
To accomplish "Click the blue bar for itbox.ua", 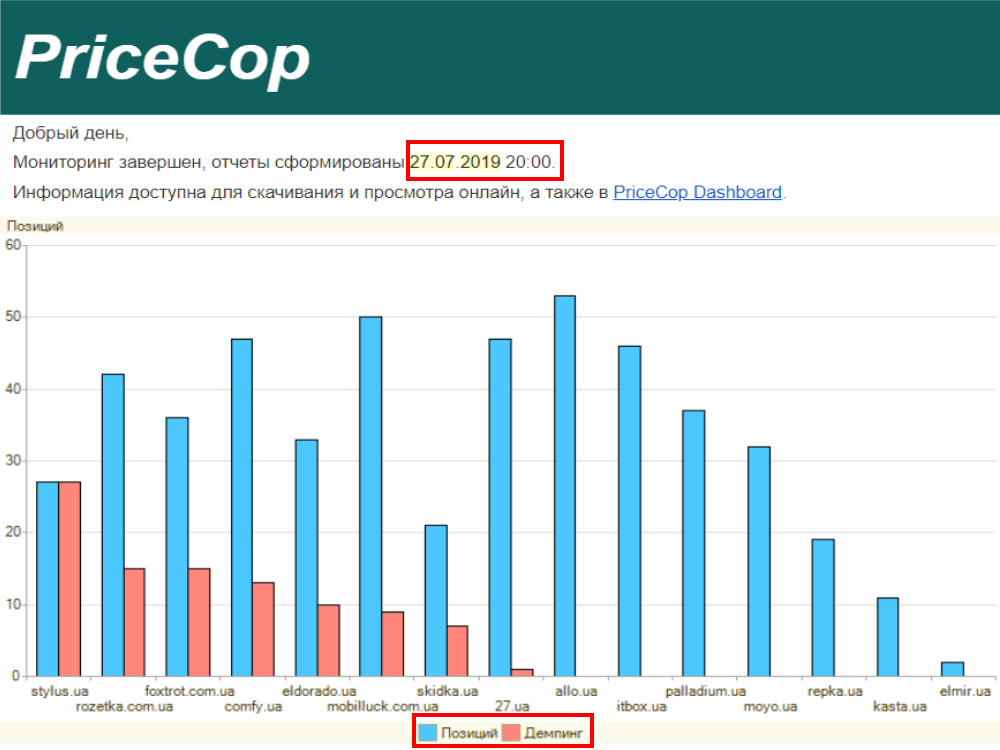I will point(629,510).
